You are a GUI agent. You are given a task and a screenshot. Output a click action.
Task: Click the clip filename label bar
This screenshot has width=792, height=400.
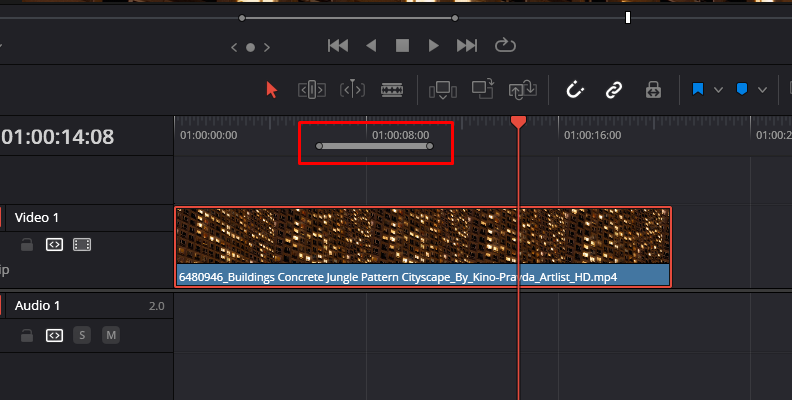coord(423,275)
